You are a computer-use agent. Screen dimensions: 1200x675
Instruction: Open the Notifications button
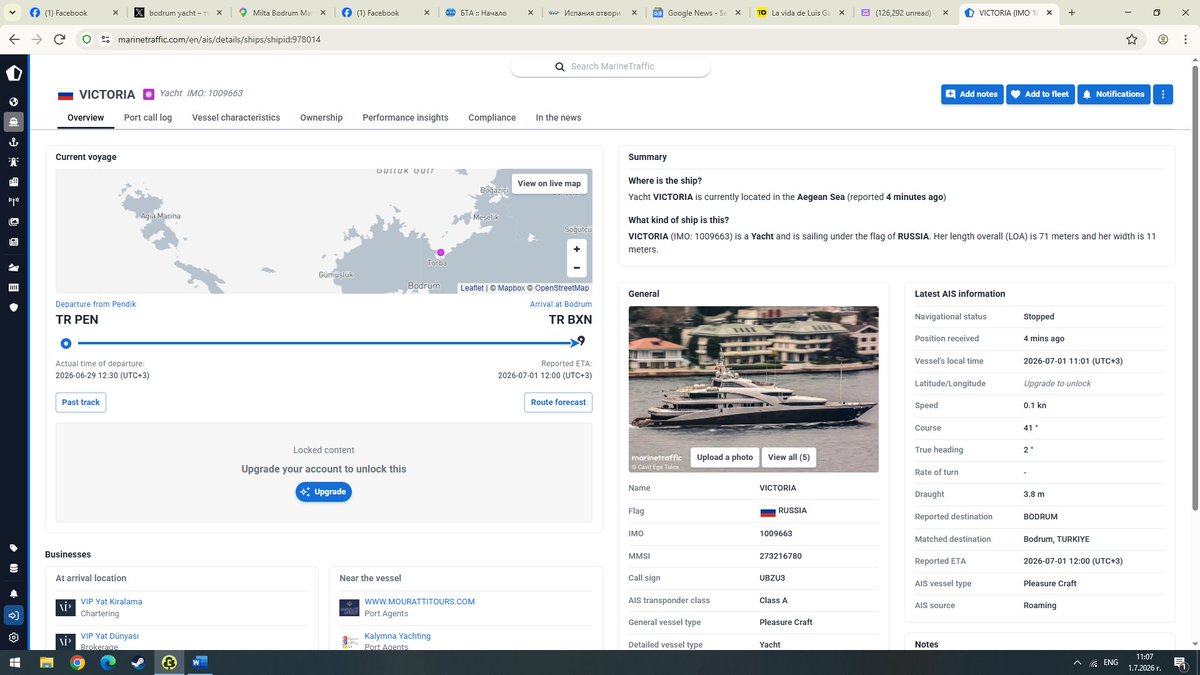1113,94
